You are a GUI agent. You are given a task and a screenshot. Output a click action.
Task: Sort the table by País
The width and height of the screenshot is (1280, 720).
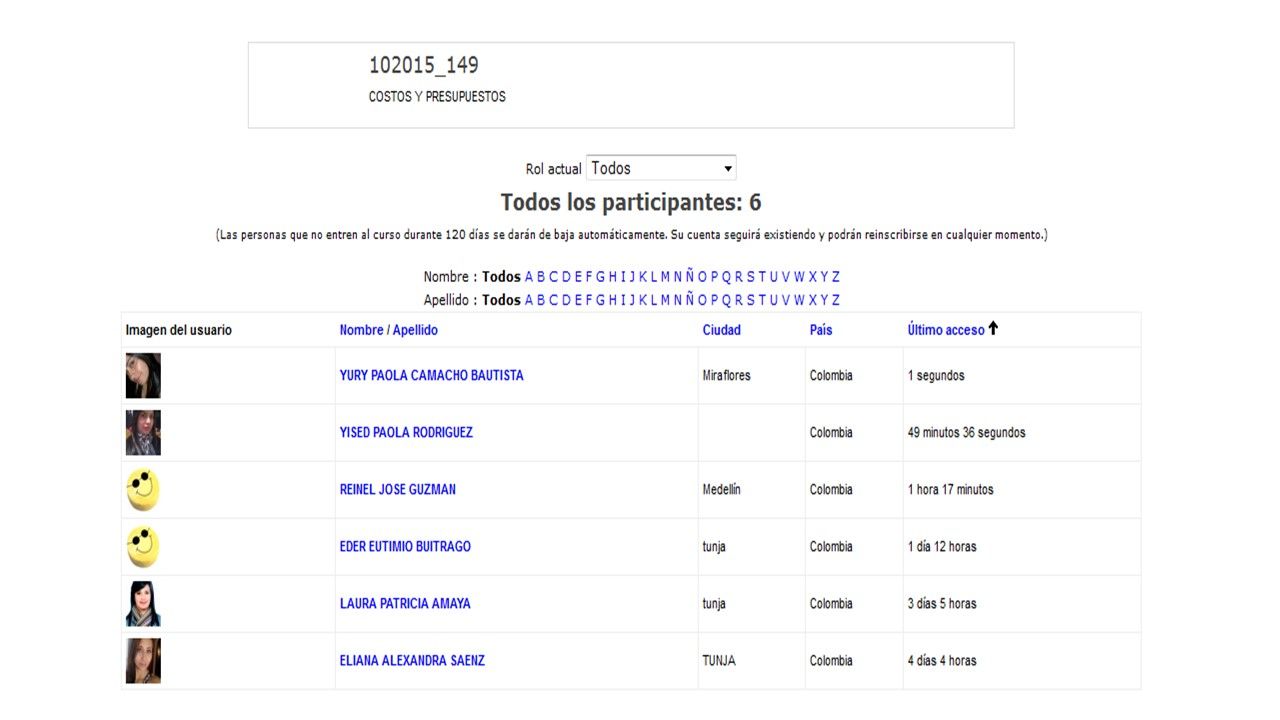coord(821,329)
